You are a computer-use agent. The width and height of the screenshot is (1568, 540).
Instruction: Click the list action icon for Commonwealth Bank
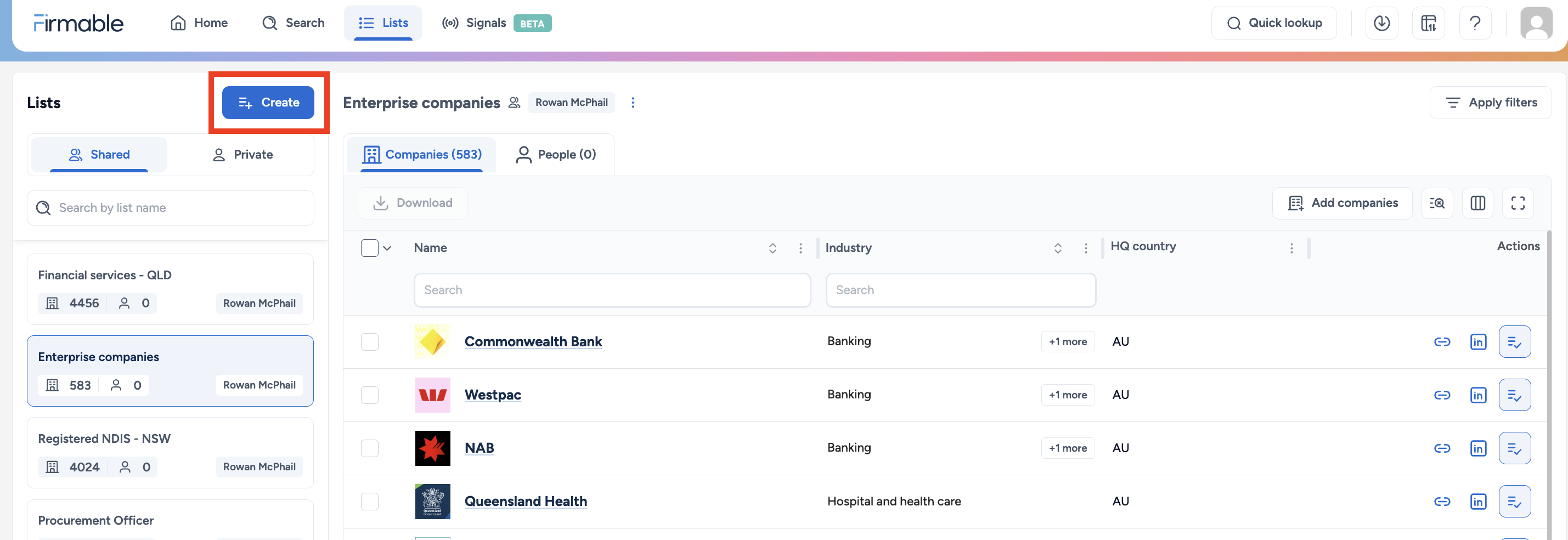click(1514, 341)
